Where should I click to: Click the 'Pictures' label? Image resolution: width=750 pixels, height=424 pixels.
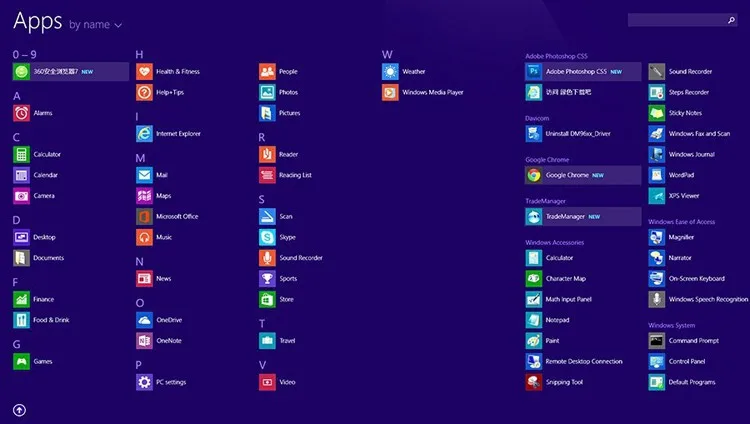point(289,113)
